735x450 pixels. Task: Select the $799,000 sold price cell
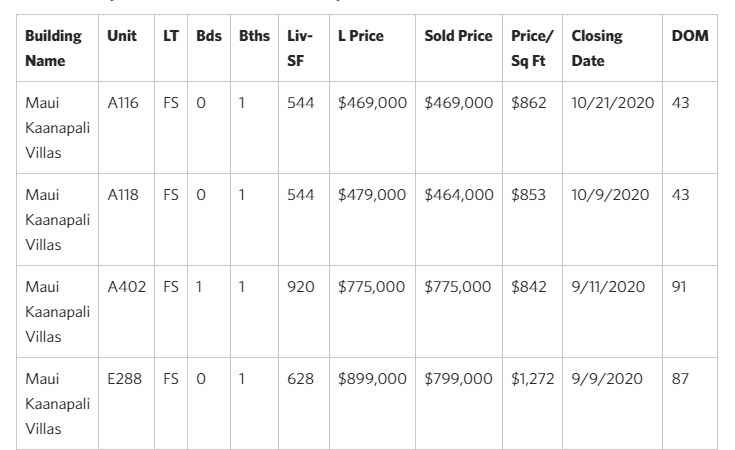[x=458, y=379]
